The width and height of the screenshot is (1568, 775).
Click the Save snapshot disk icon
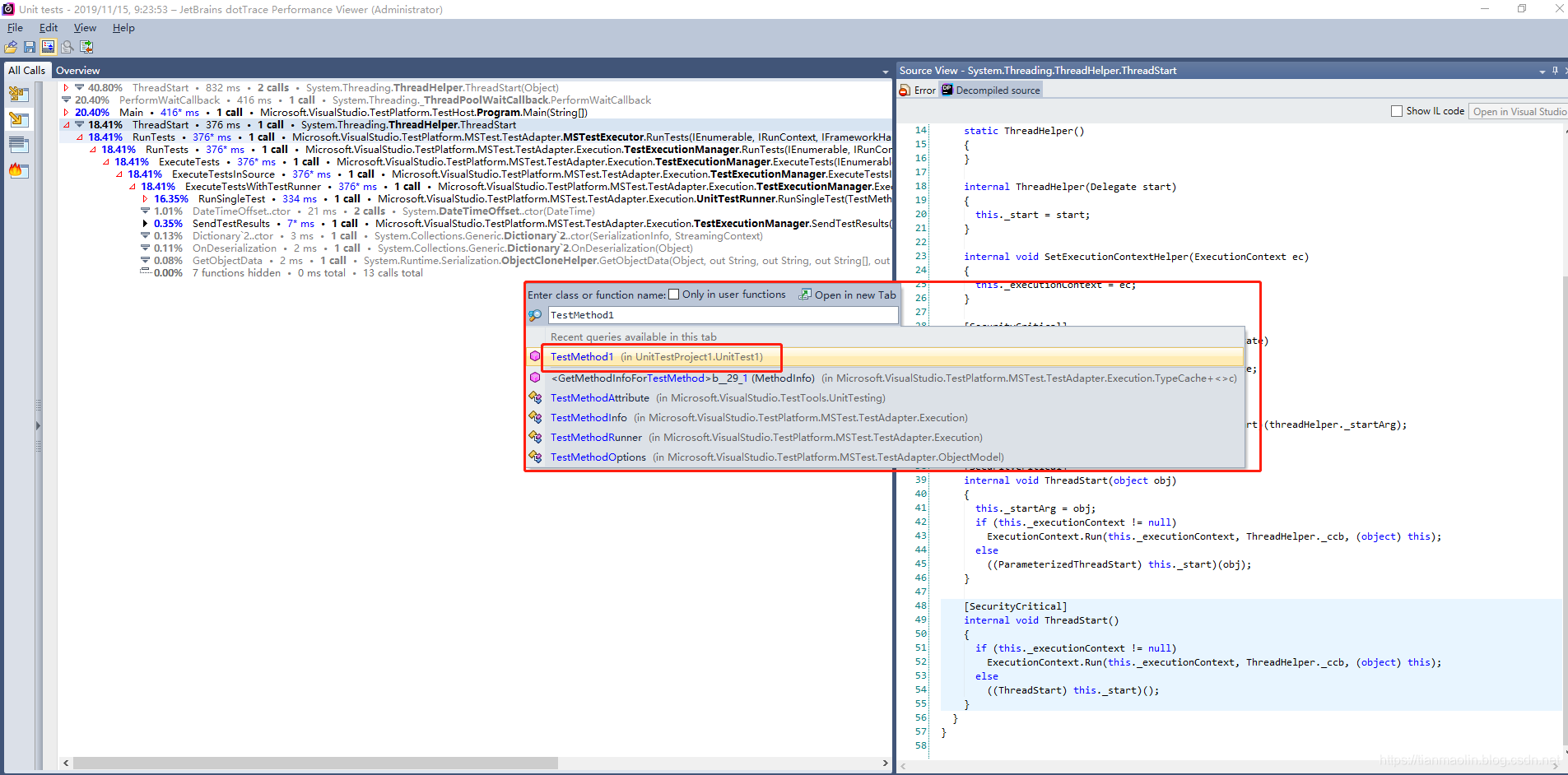point(30,47)
